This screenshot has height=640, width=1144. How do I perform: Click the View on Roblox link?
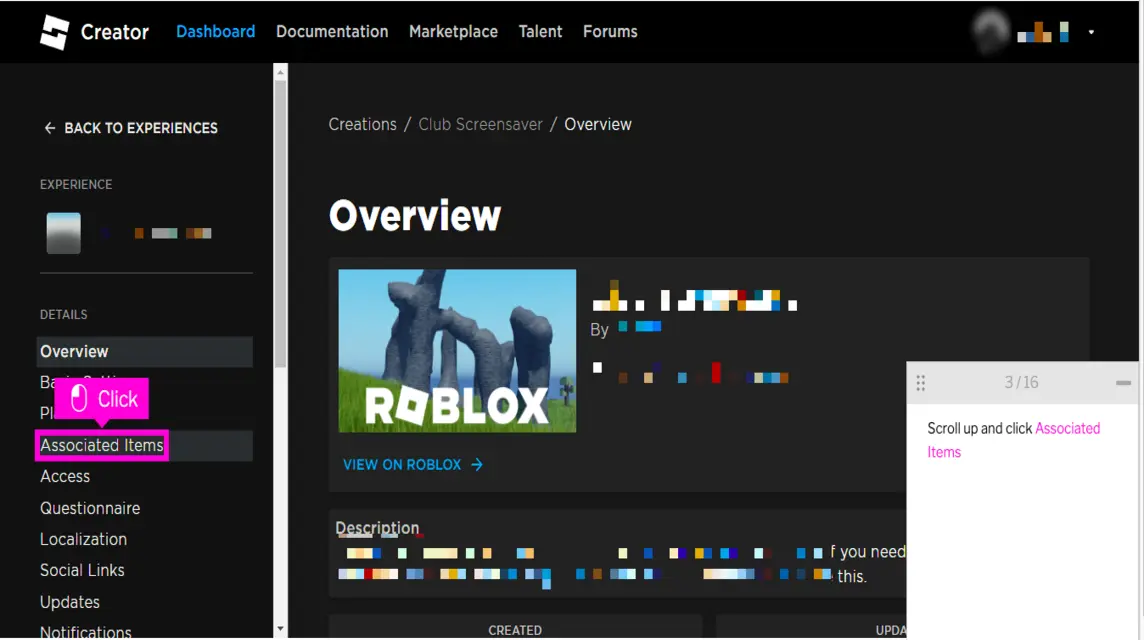tap(412, 465)
